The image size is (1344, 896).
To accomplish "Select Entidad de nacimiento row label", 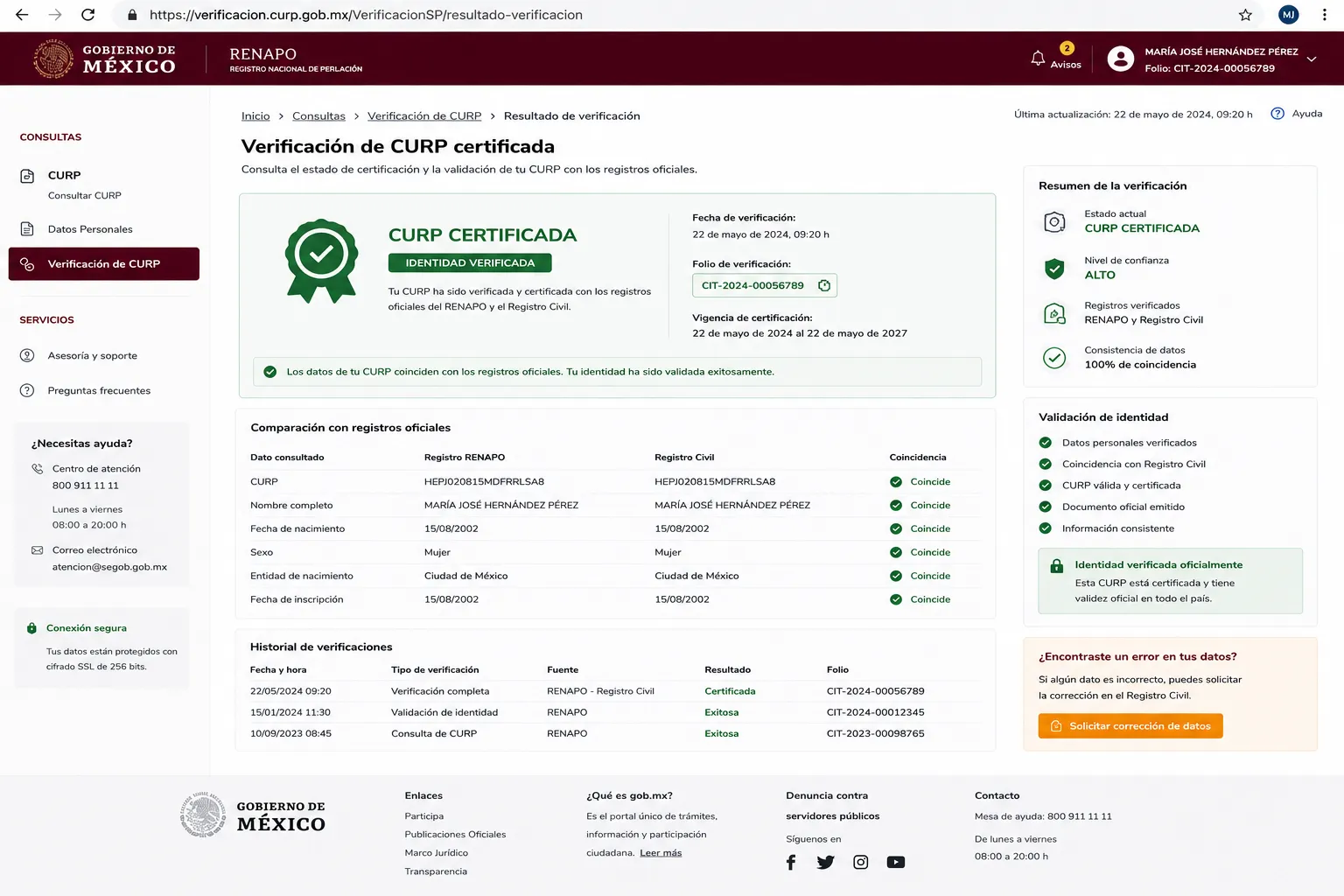I will click(302, 576).
